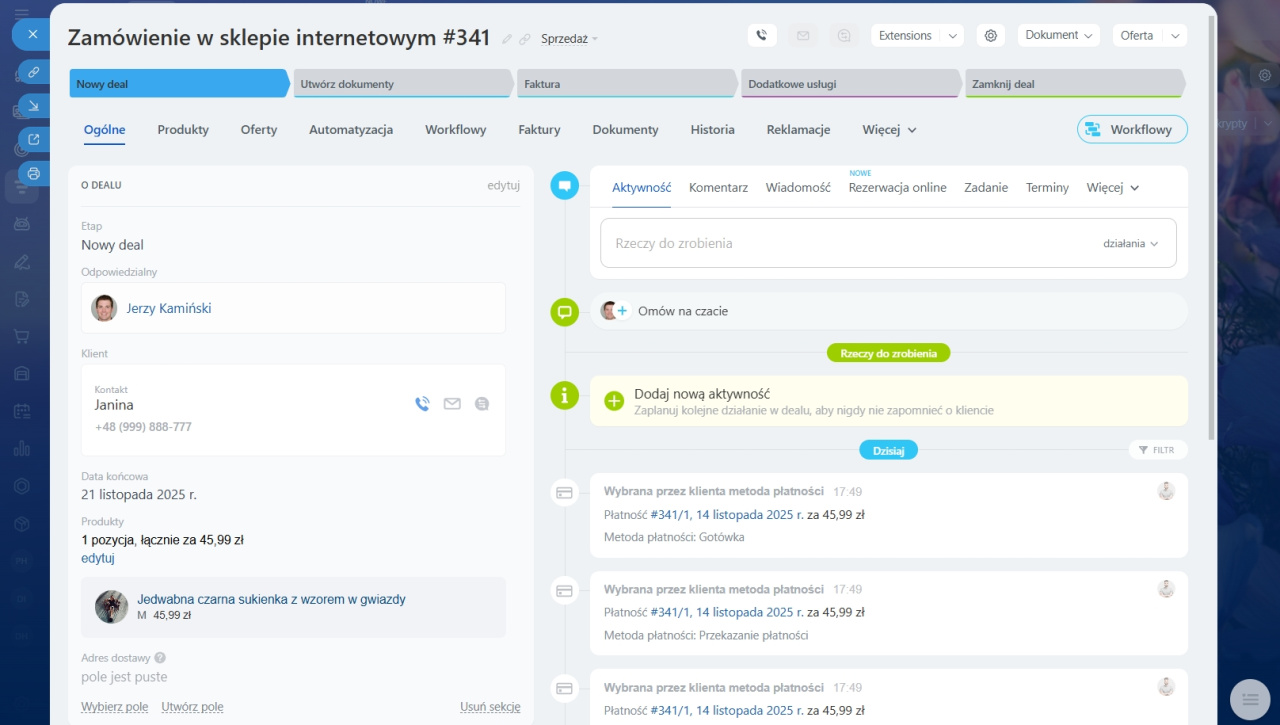Set deal stage to Faktura
Image resolution: width=1280 pixels, height=725 pixels.
[x=626, y=84]
